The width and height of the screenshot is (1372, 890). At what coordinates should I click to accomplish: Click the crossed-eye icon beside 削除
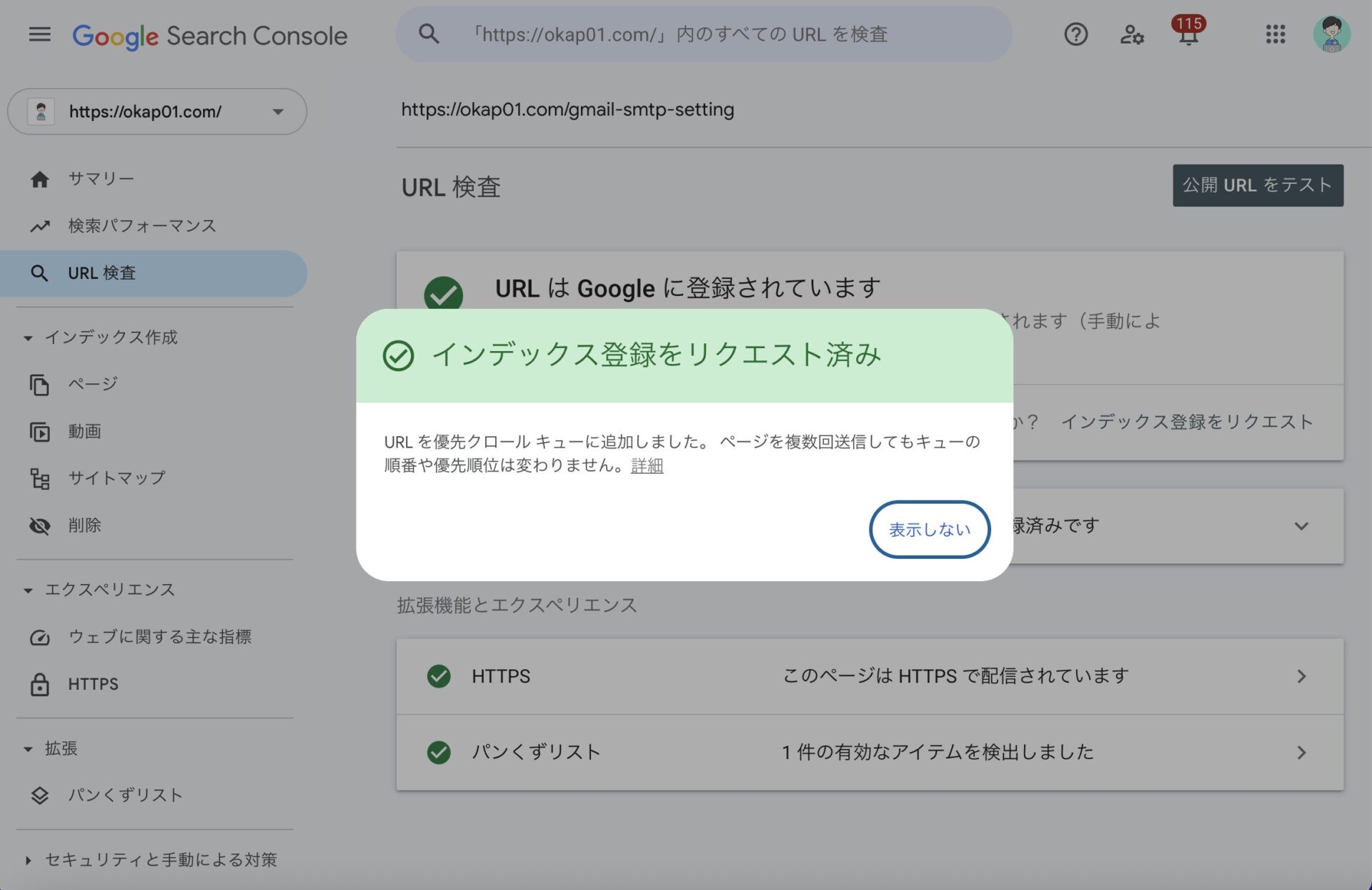[40, 526]
